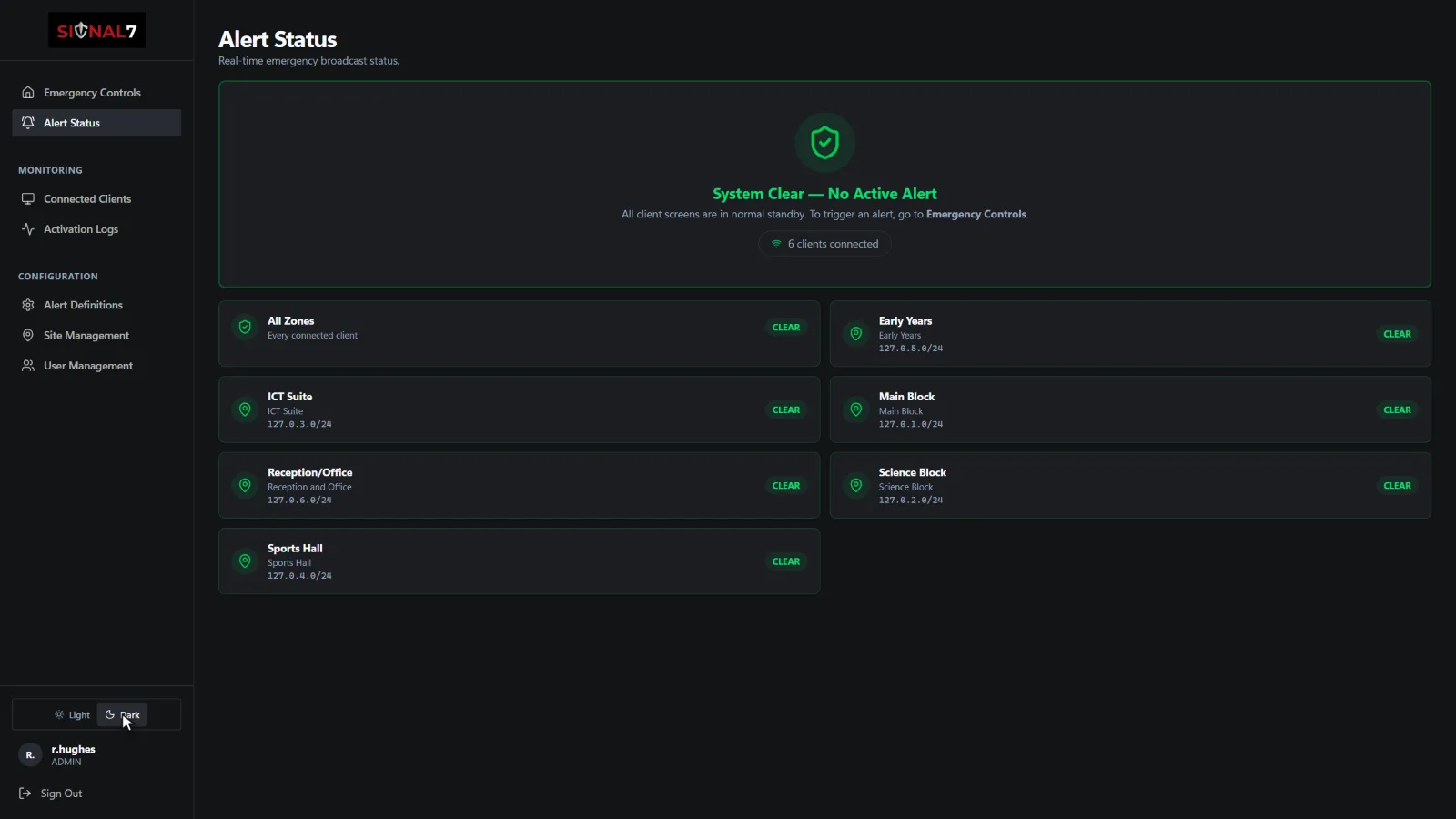The height and width of the screenshot is (819, 1456).
Task: Select Alert Status in the sidebar
Action: tap(96, 123)
